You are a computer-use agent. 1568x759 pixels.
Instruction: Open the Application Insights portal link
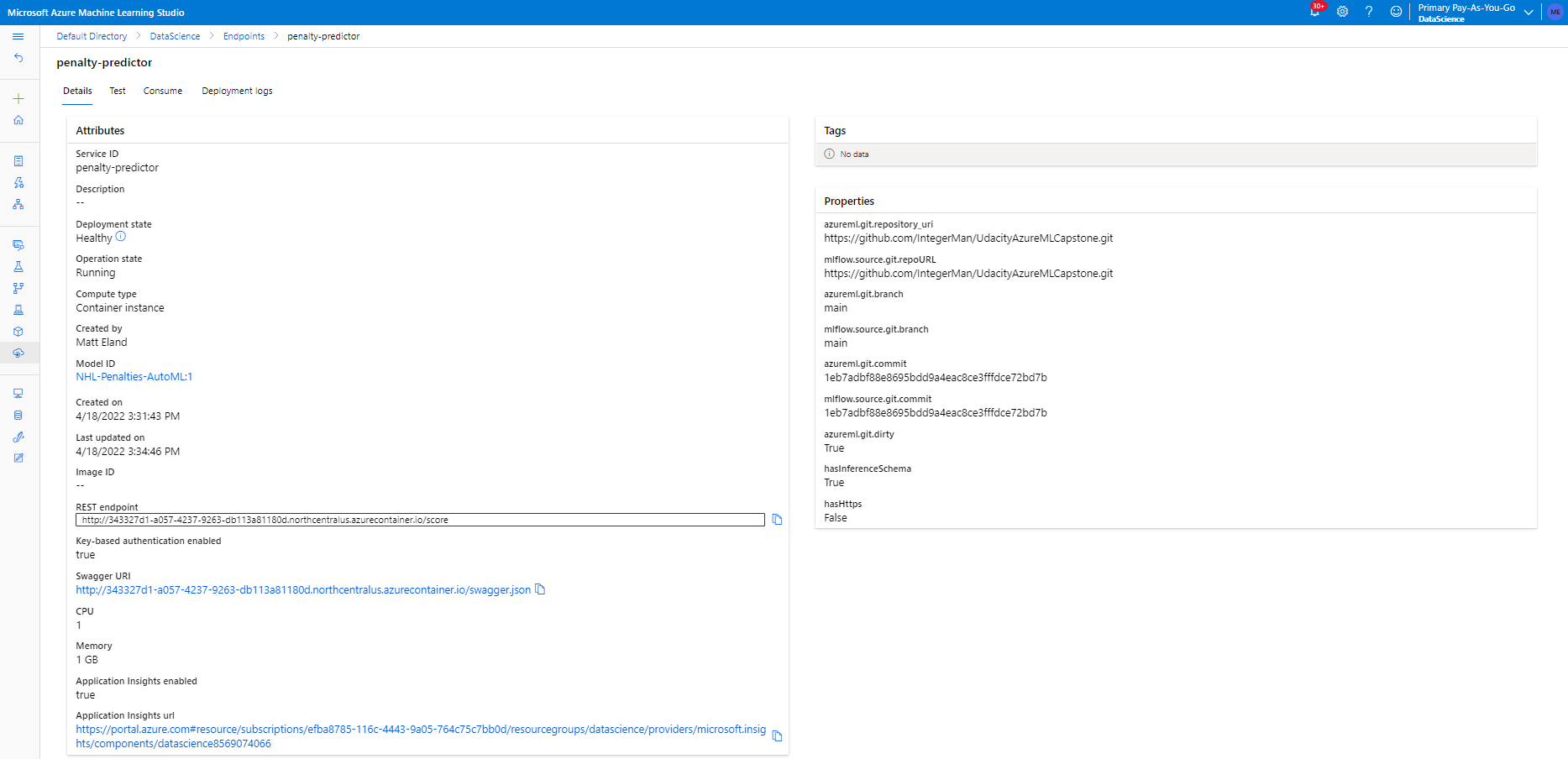coord(421,736)
